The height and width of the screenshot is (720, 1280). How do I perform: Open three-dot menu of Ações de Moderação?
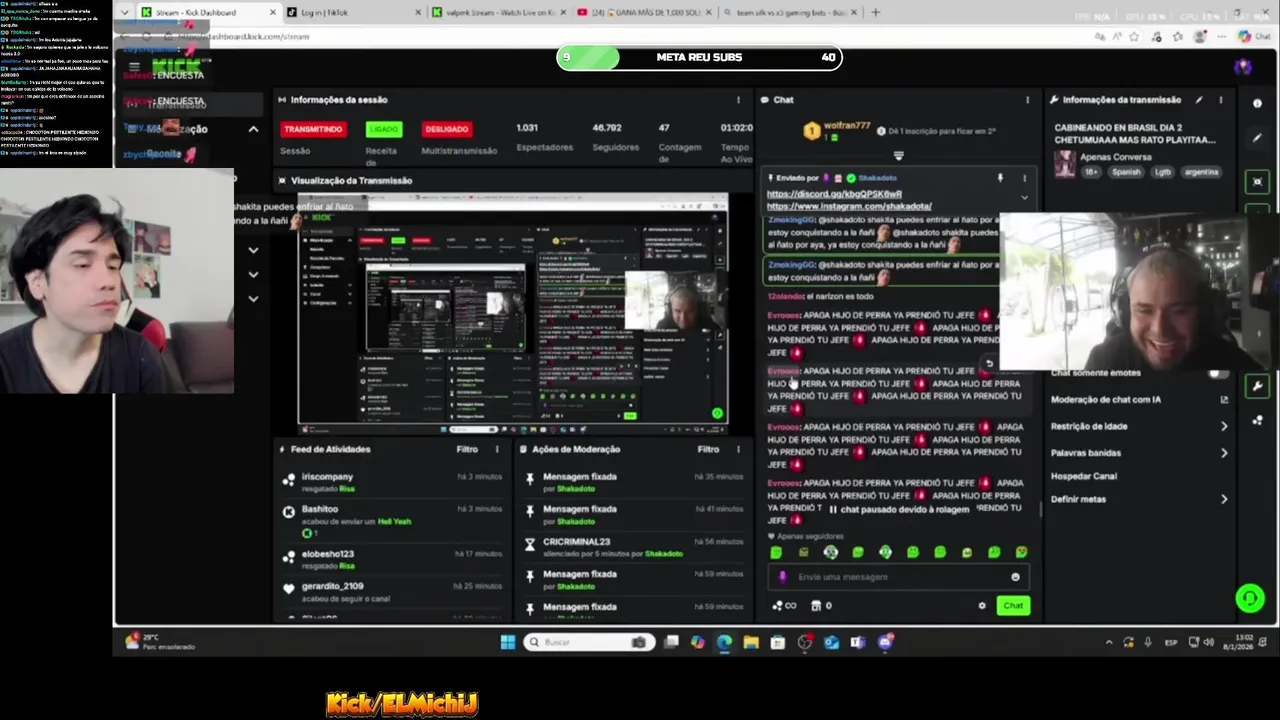pyautogui.click(x=738, y=450)
